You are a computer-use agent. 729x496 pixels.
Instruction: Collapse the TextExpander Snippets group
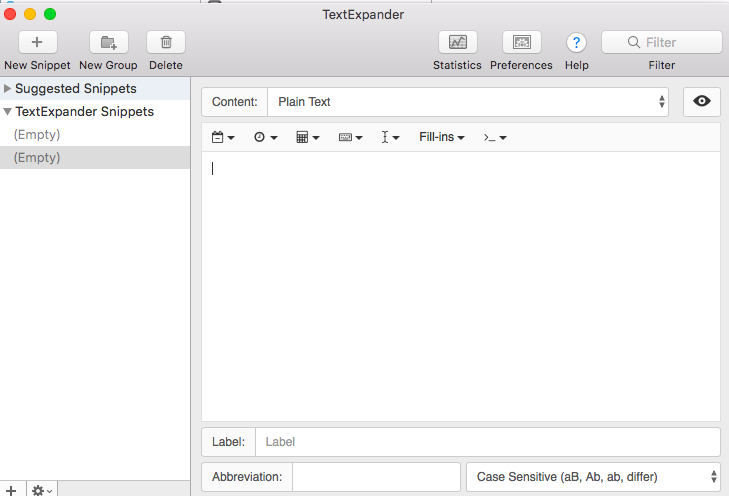point(7,112)
